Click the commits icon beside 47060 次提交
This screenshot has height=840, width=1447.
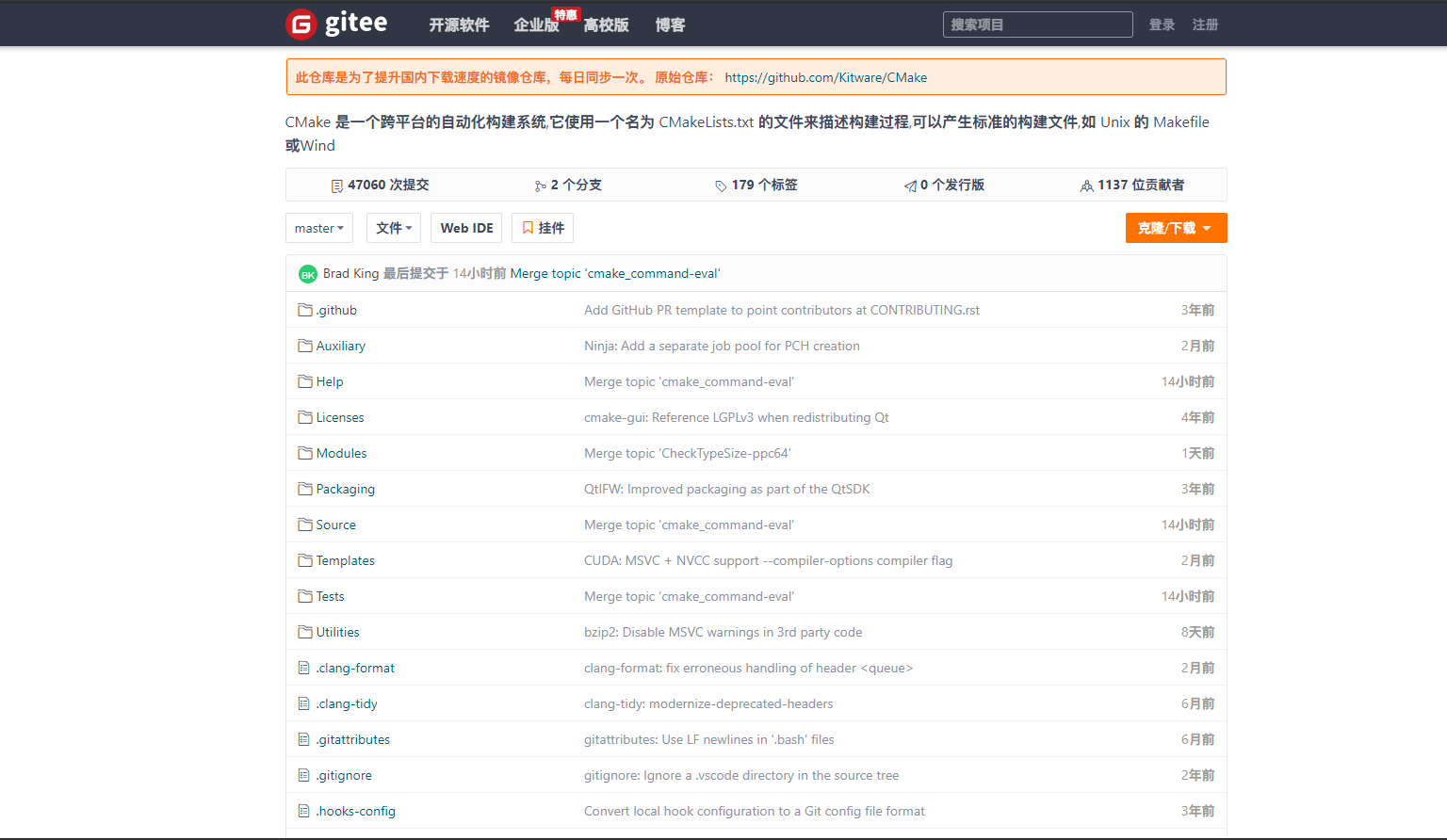(337, 185)
